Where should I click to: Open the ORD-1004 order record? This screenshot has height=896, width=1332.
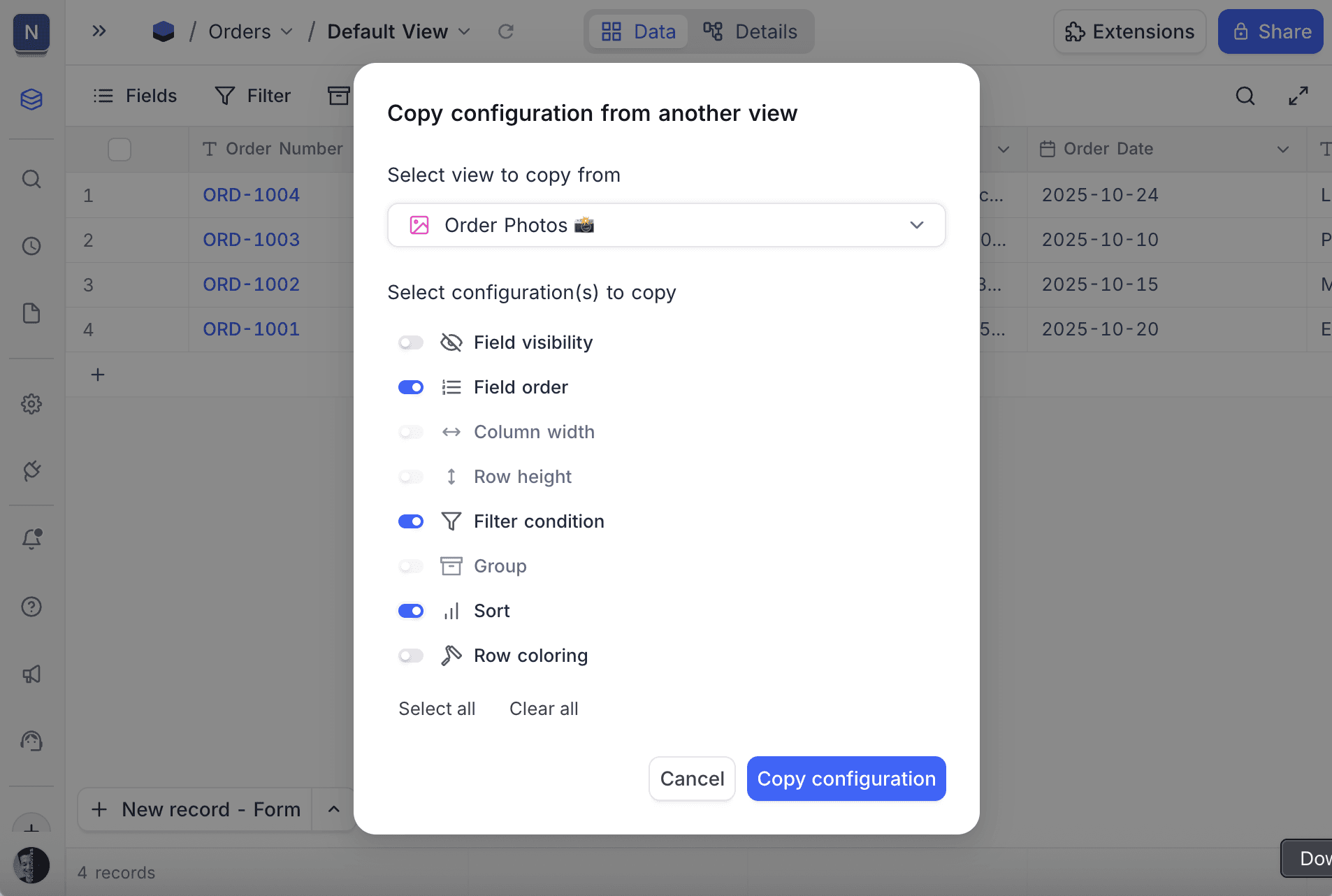coord(251,195)
